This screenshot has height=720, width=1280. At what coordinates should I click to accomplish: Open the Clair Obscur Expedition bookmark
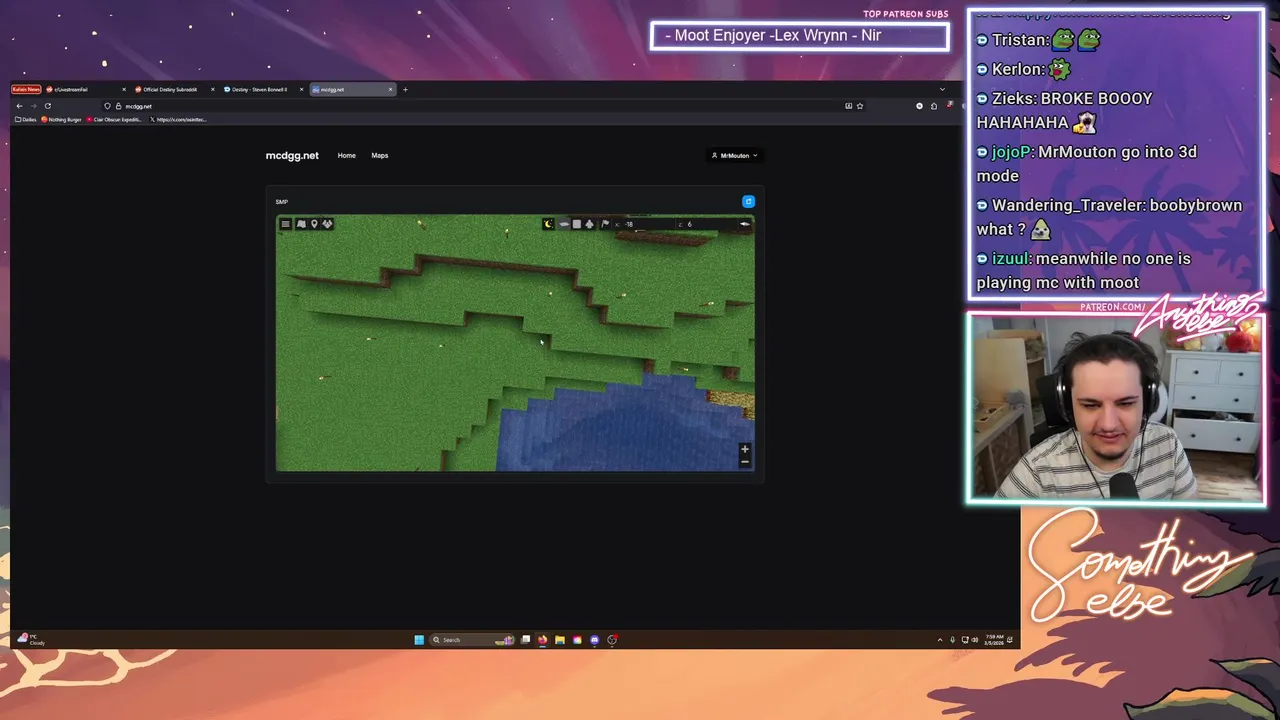115,119
